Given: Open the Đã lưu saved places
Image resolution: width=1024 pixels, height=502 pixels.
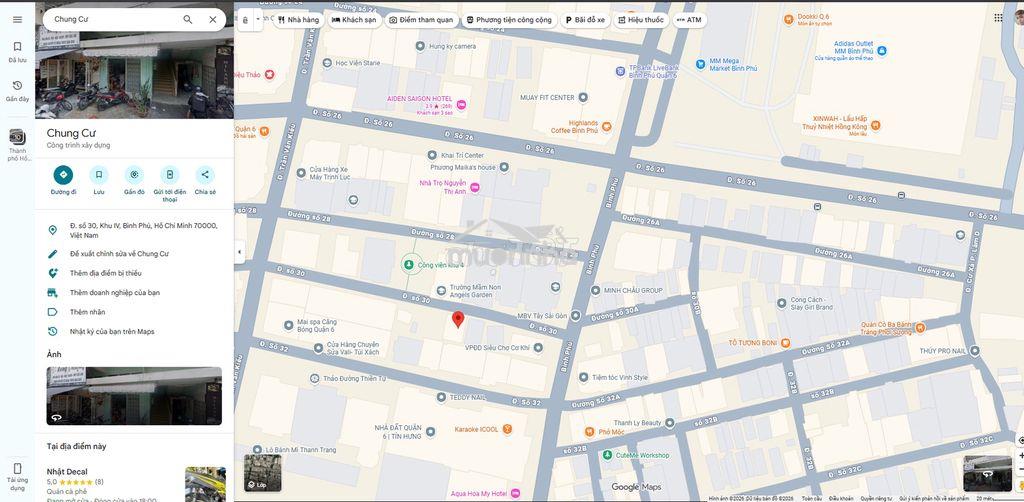Looking at the screenshot, I should (18, 52).
